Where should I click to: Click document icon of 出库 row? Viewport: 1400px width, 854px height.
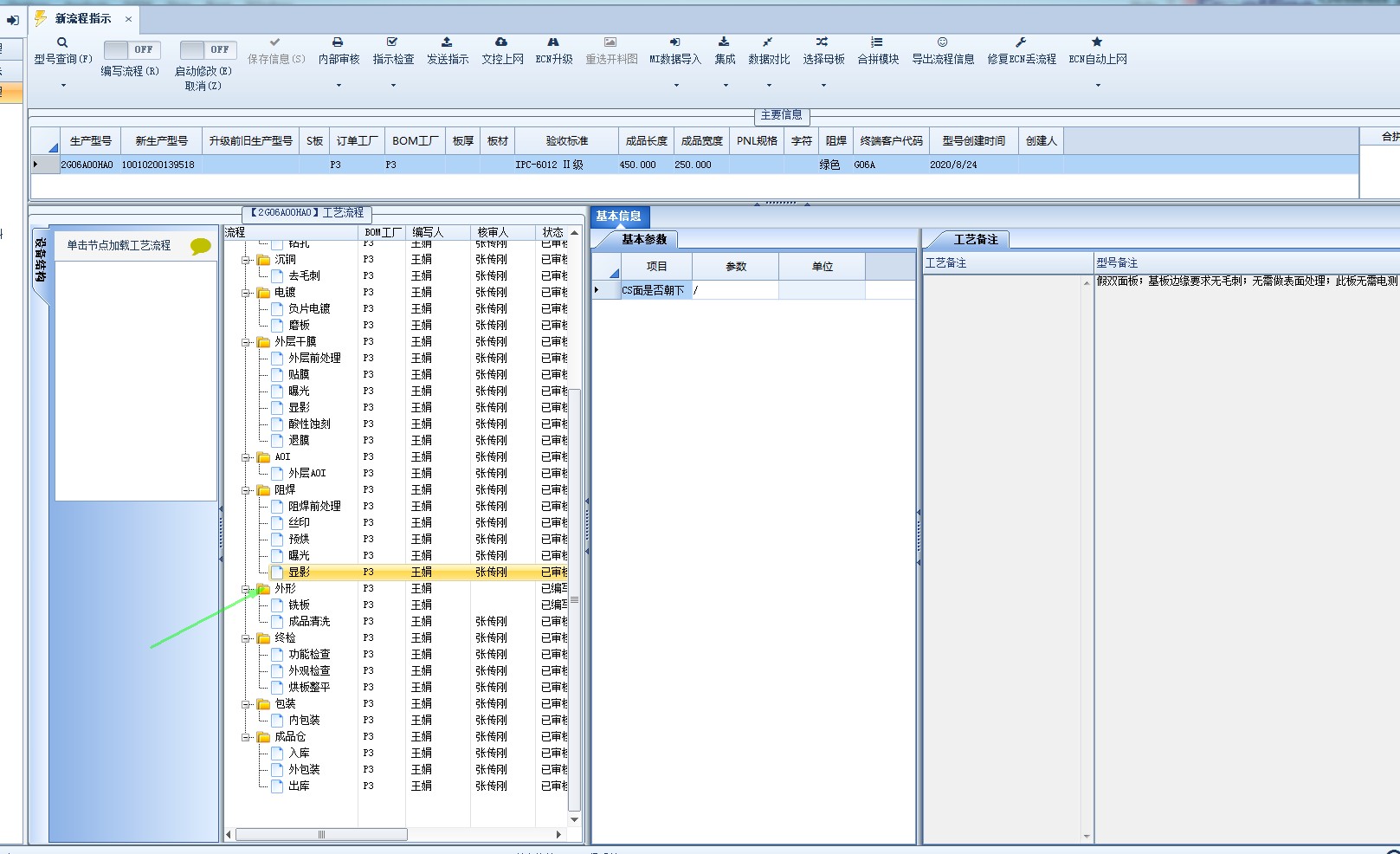pyautogui.click(x=277, y=786)
